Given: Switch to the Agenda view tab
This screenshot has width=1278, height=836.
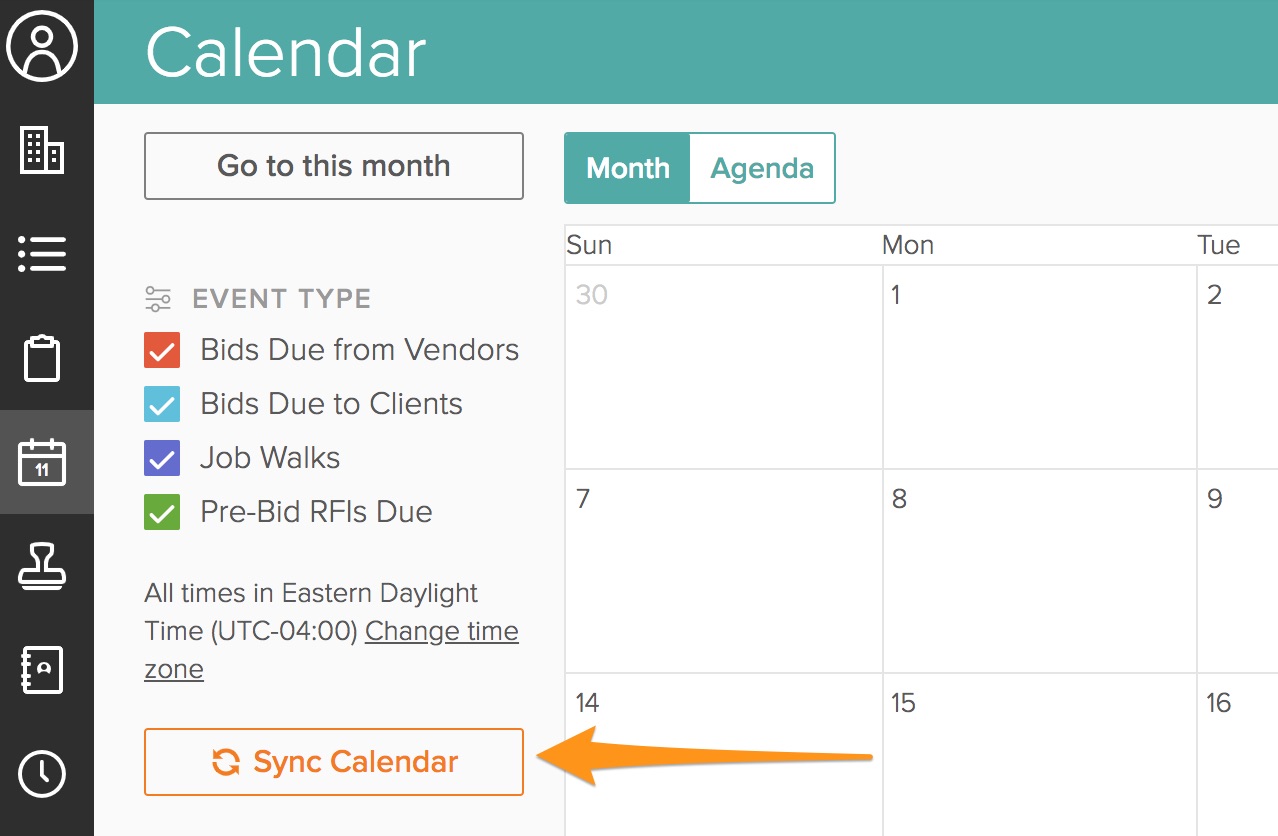Looking at the screenshot, I should point(762,168).
